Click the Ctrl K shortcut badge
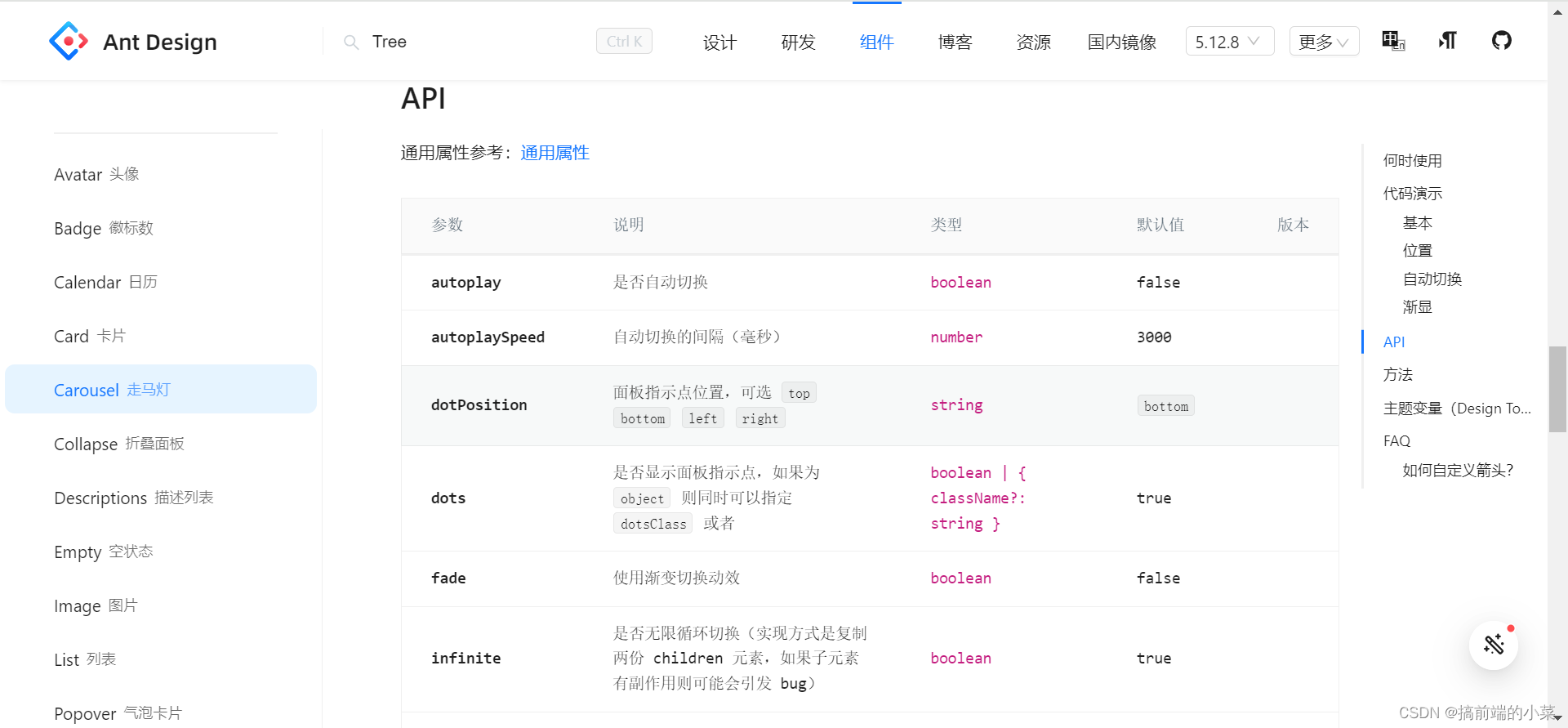Screen dimensions: 1568x728 point(624,41)
